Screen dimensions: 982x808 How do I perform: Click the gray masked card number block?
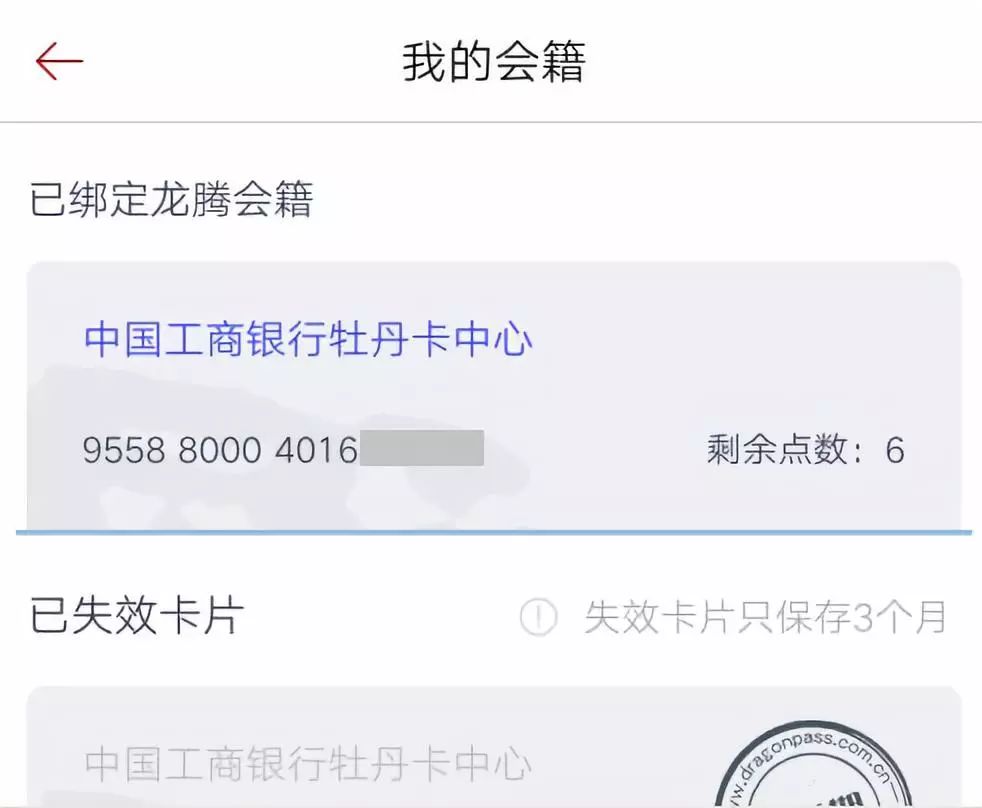click(x=422, y=448)
